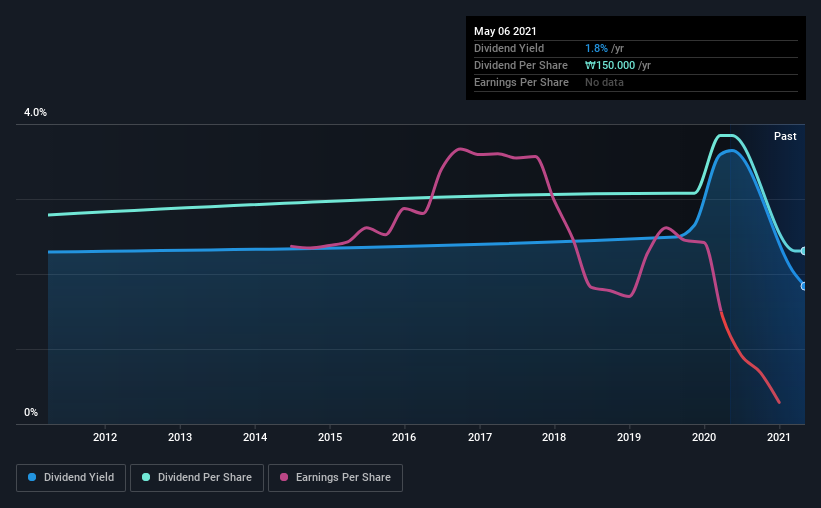Click the 4.0% y-axis label
Image resolution: width=821 pixels, height=508 pixels.
[35, 113]
